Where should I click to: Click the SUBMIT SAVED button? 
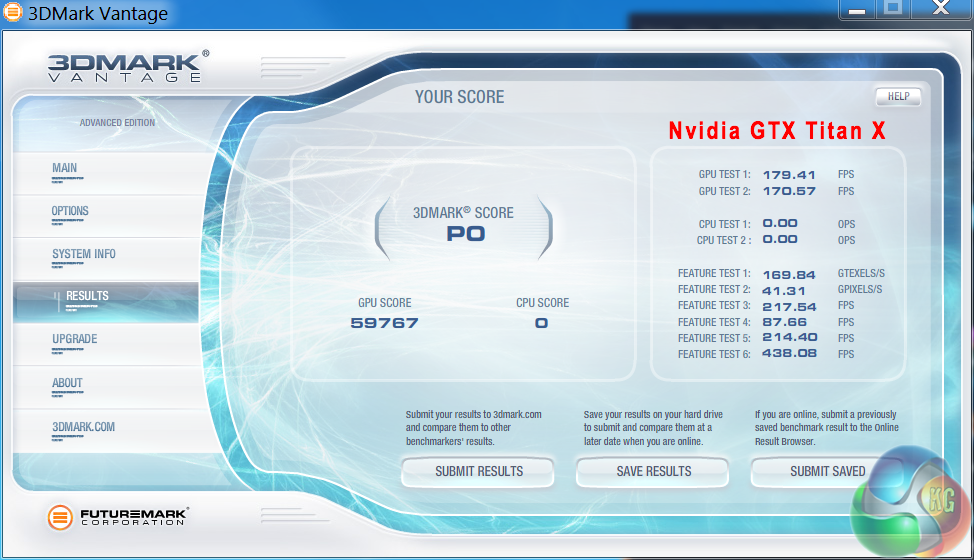[x=827, y=472]
